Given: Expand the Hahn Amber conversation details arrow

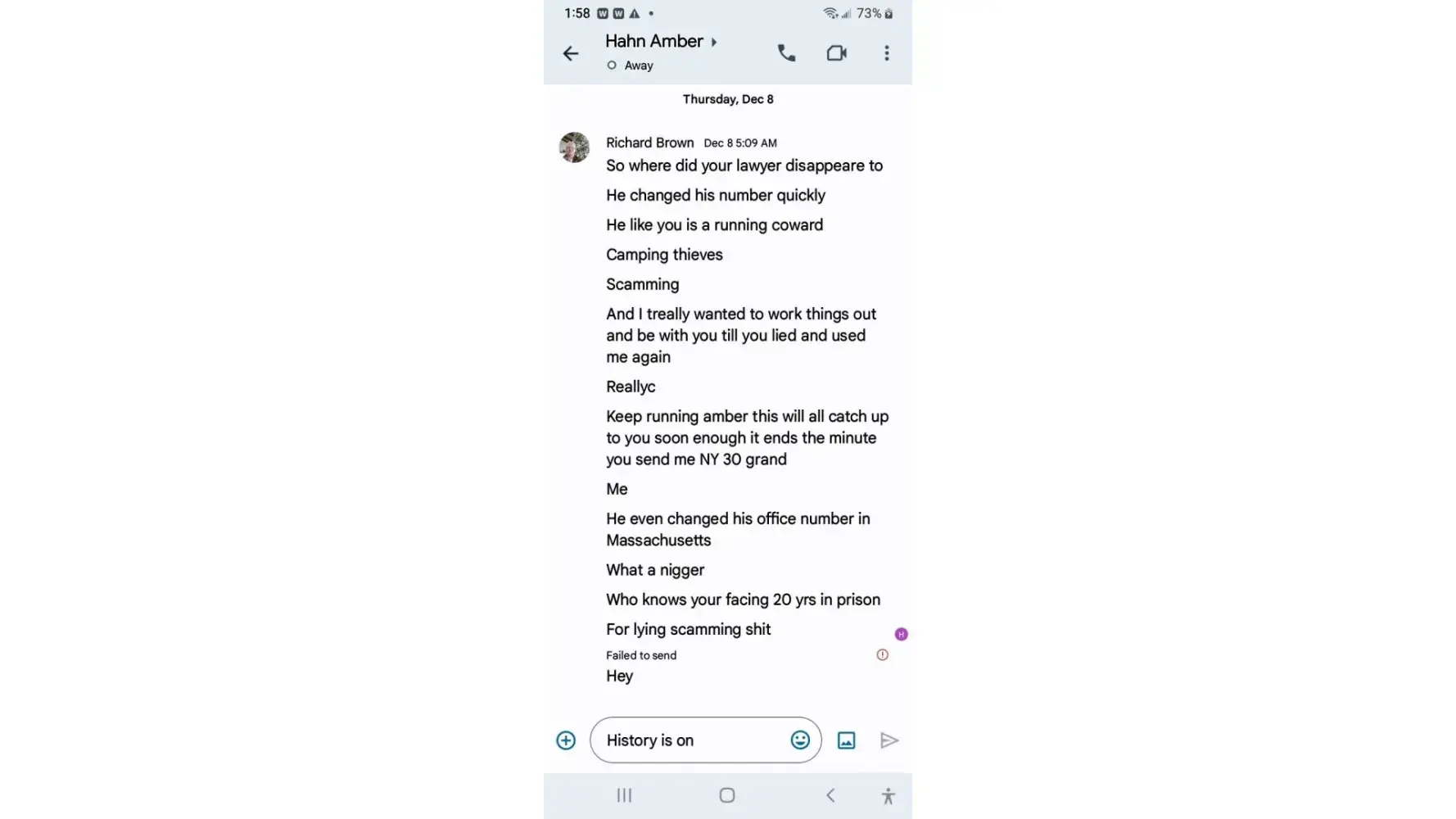Looking at the screenshot, I should coord(714,42).
